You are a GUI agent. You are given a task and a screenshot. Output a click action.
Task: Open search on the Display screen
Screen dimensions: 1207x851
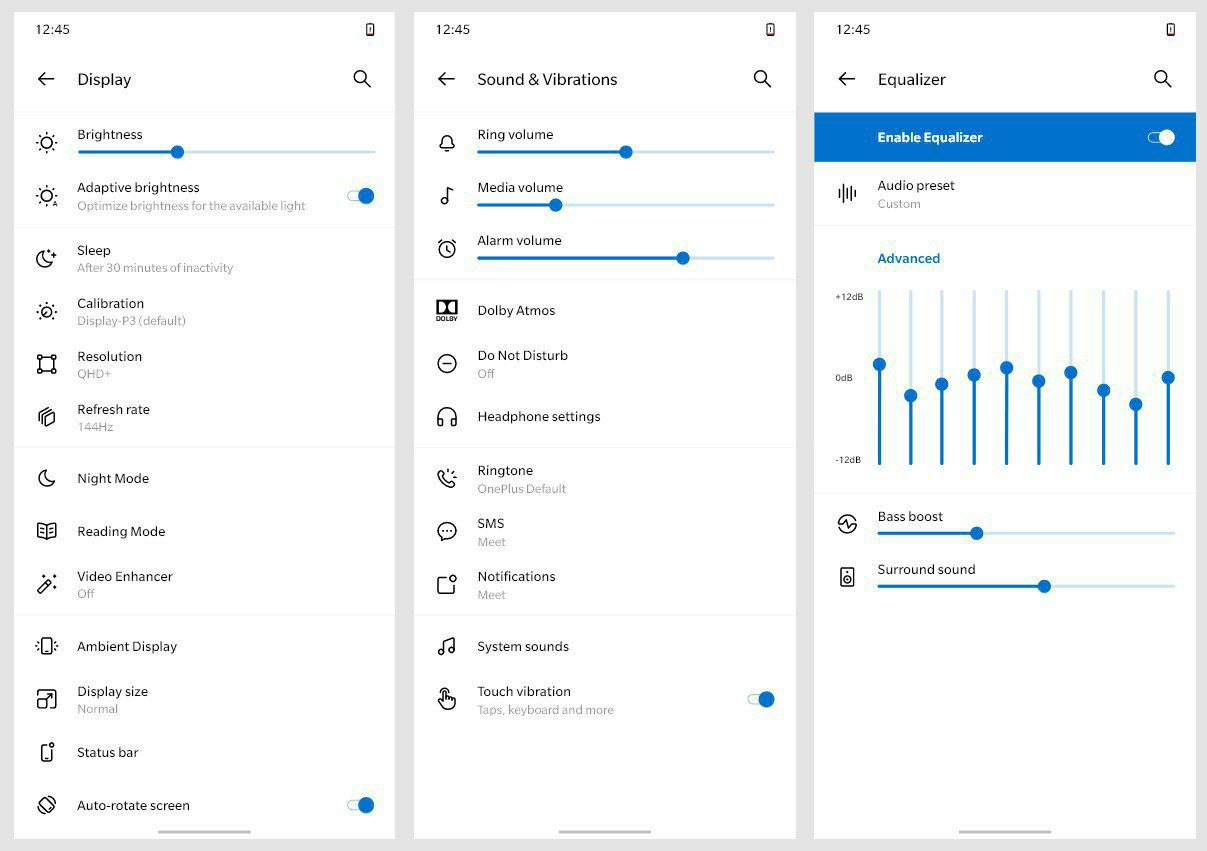362,79
